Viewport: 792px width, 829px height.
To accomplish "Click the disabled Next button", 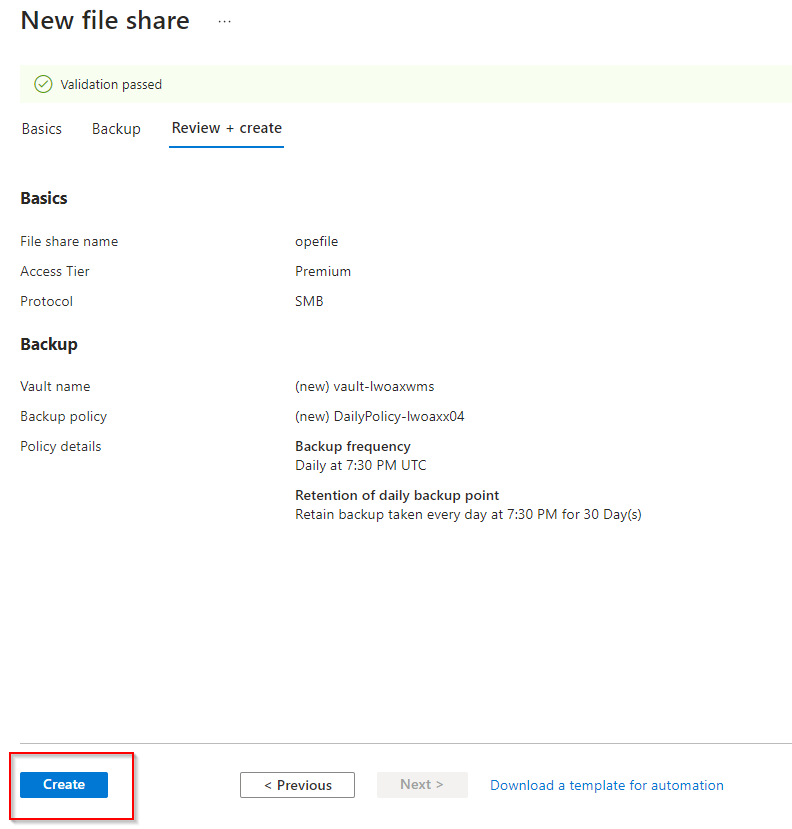I will pos(422,785).
